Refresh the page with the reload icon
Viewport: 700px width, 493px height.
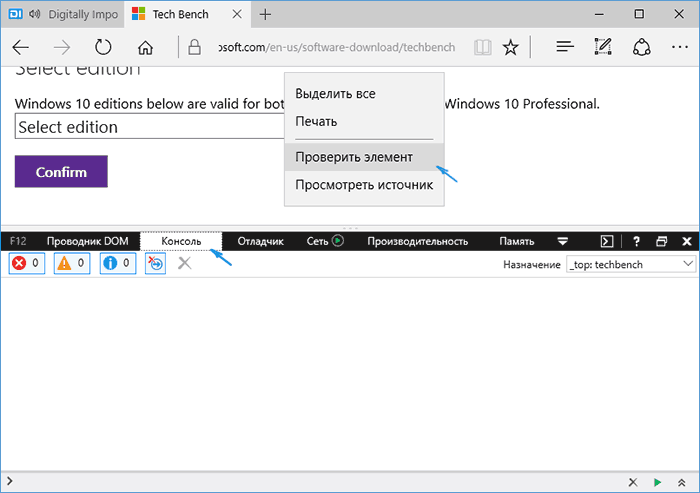pyautogui.click(x=103, y=47)
